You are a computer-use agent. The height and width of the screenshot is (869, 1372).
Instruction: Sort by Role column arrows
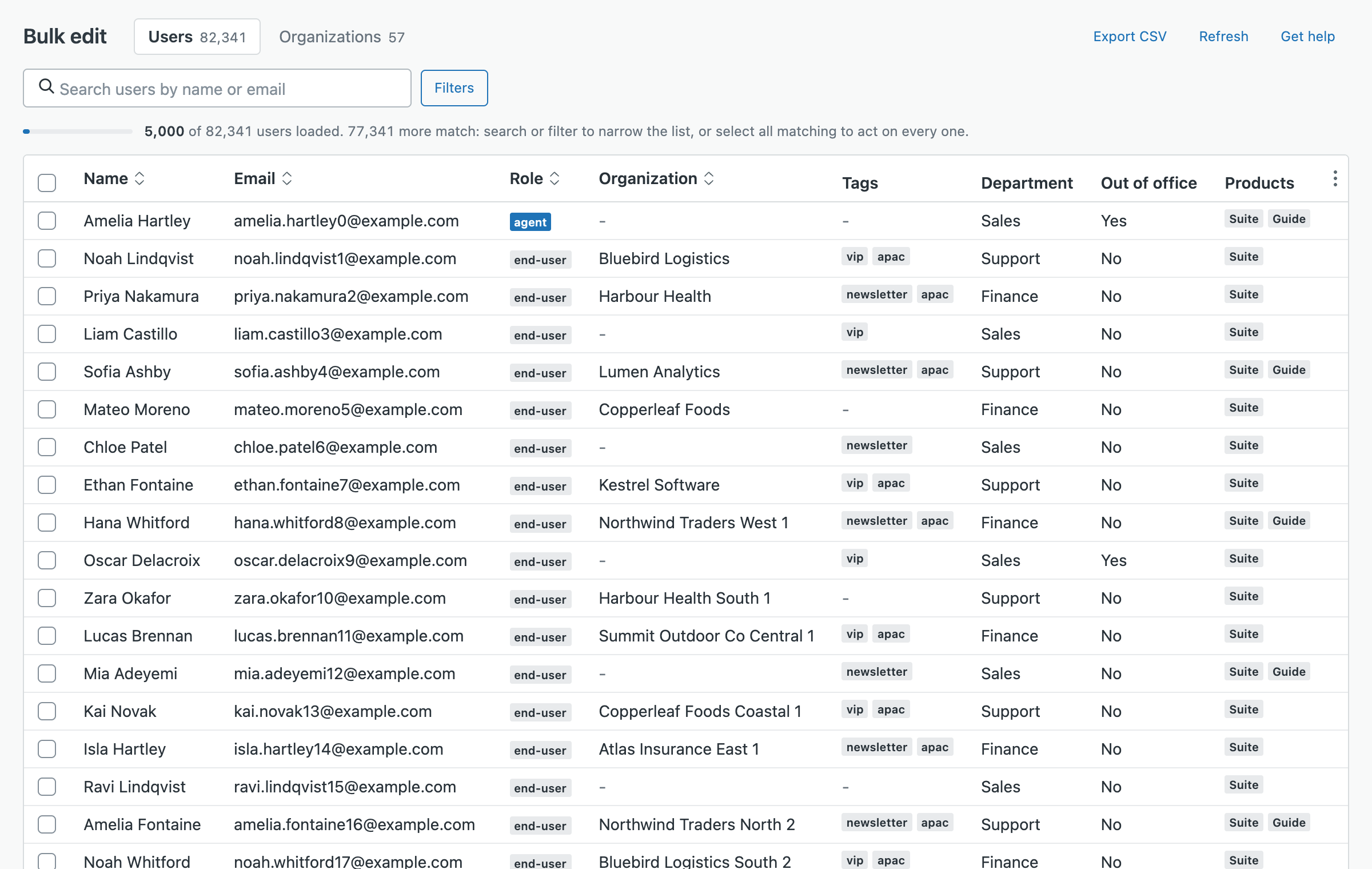[x=555, y=178]
